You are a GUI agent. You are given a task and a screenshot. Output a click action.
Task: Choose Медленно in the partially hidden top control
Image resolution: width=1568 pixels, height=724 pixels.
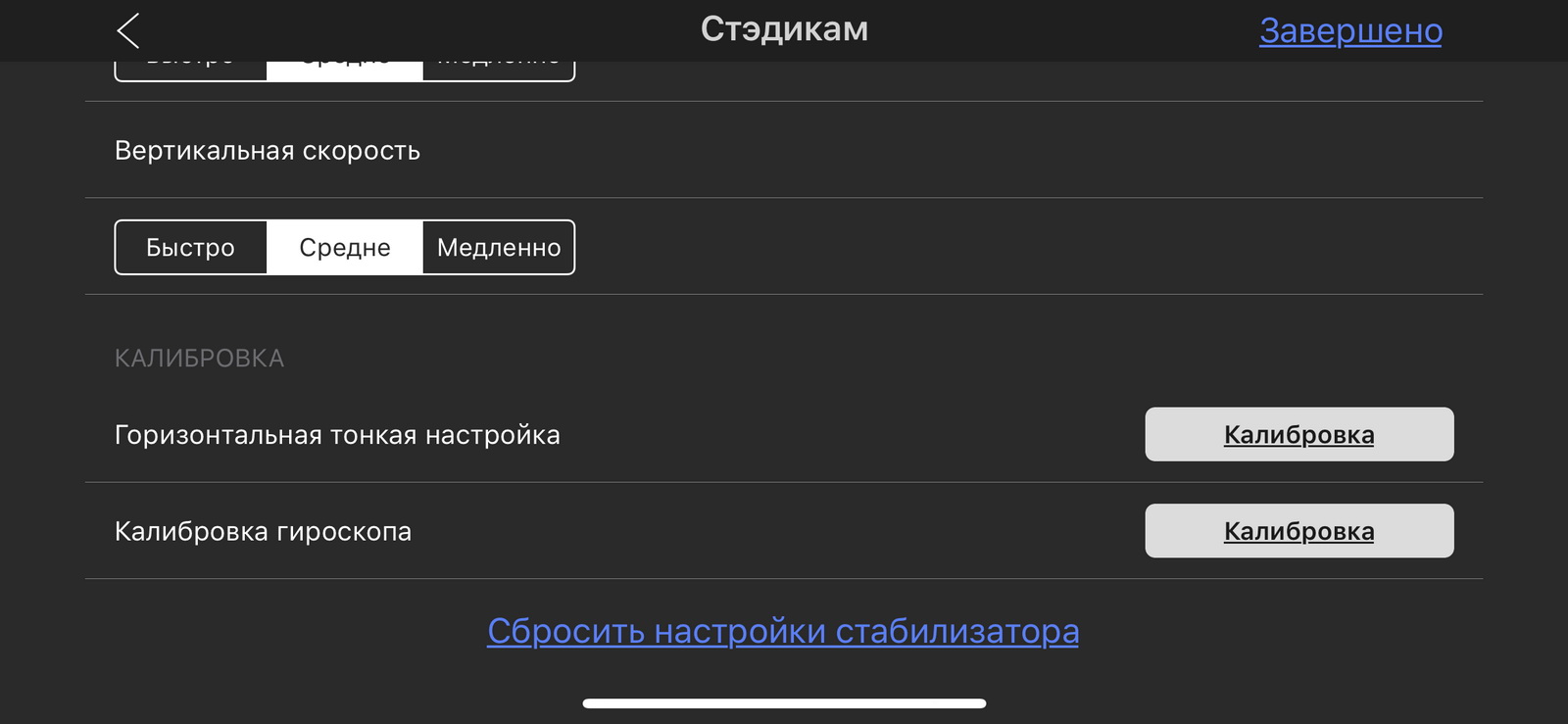[499, 70]
